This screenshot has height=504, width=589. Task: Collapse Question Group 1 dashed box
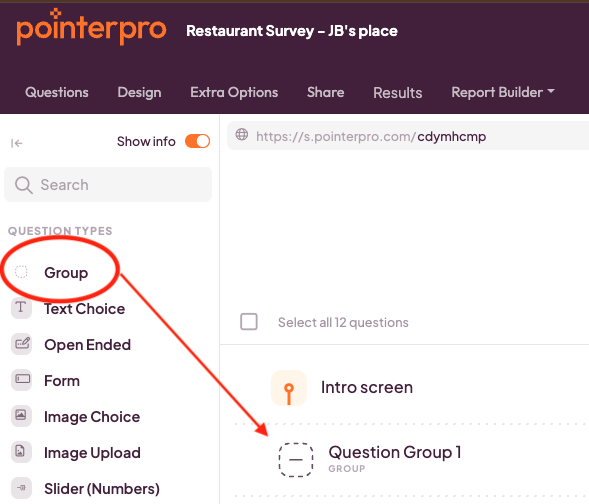coord(296,460)
